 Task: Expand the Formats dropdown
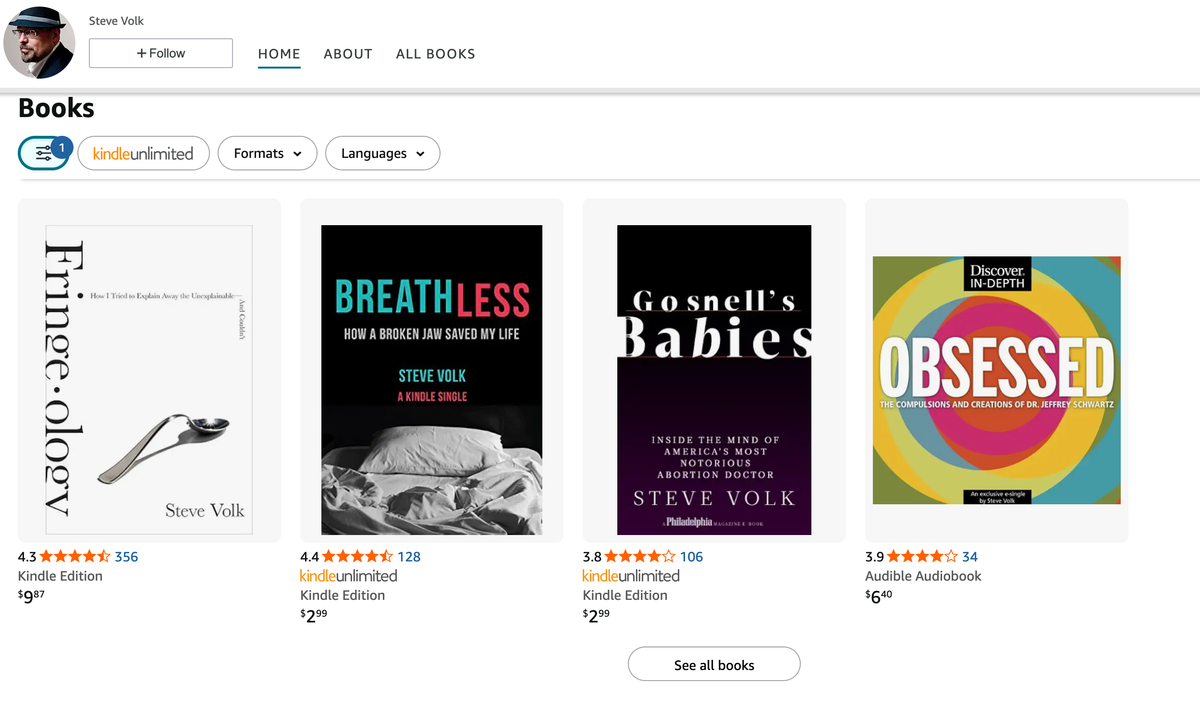pos(267,153)
